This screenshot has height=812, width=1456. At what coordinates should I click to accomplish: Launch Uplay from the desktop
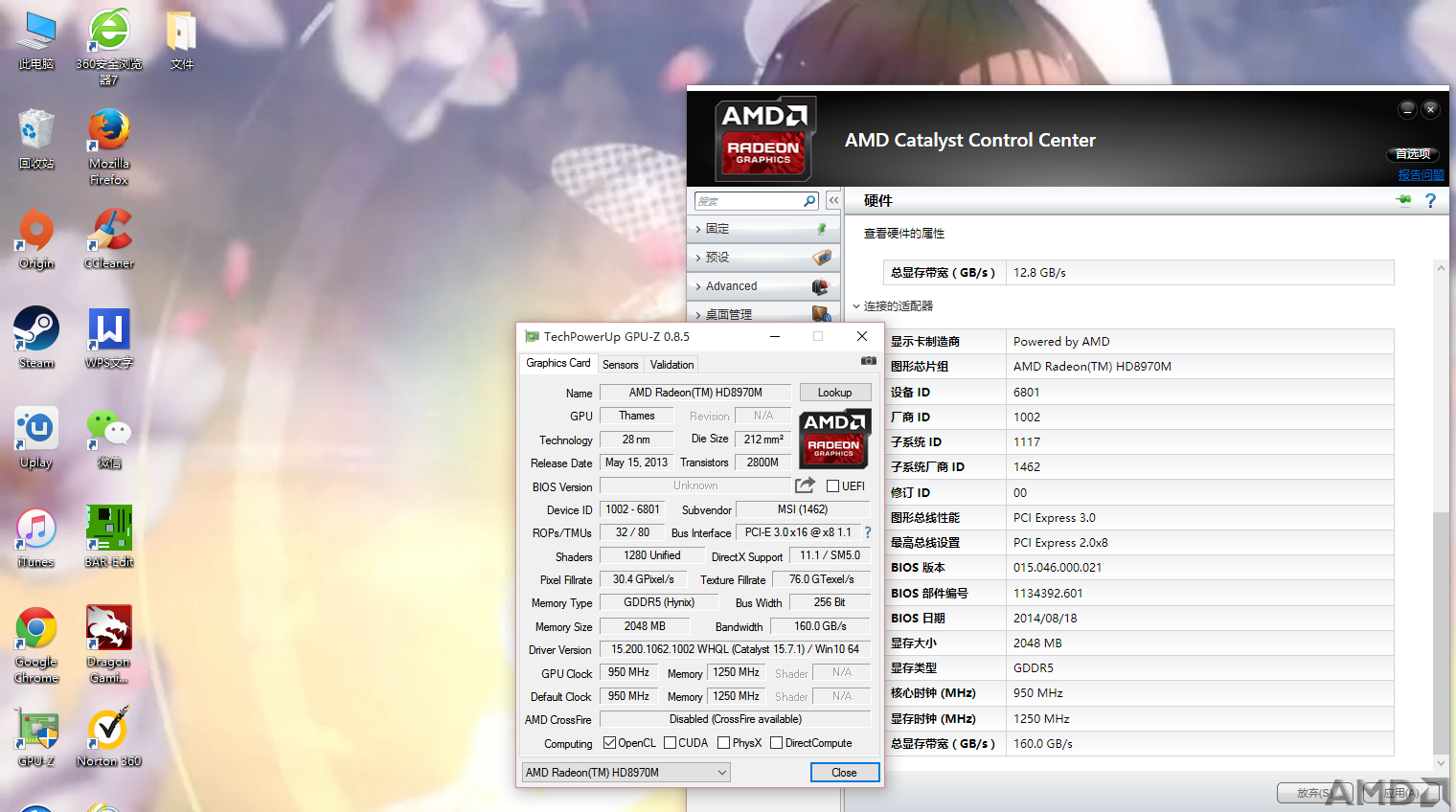pyautogui.click(x=36, y=439)
